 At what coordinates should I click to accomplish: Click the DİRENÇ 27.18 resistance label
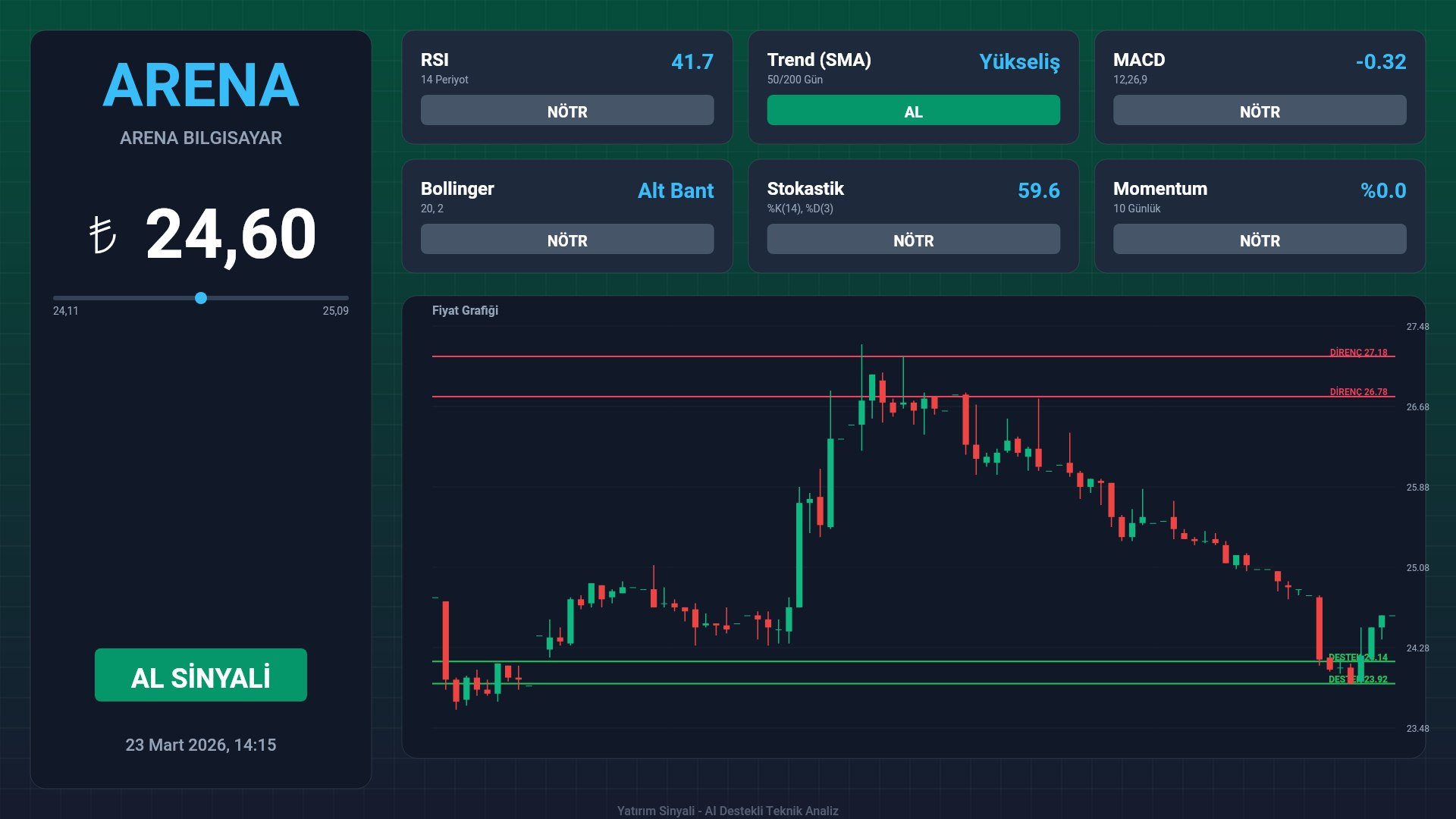pyautogui.click(x=1358, y=352)
